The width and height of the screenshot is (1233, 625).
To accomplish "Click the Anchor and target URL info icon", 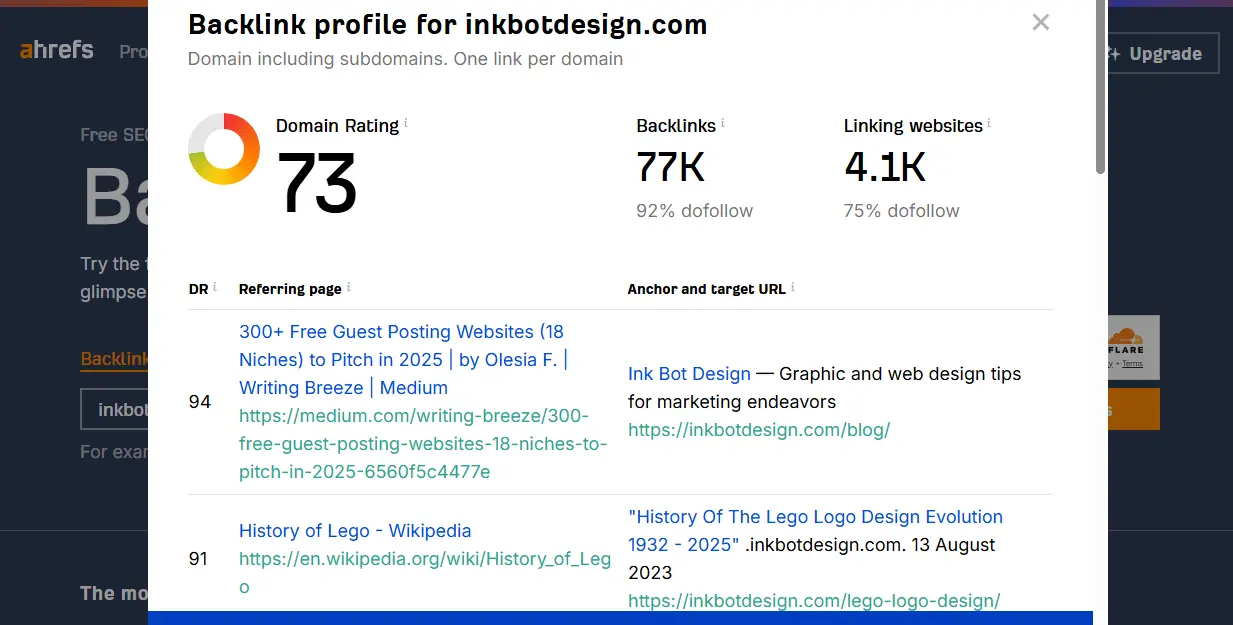I will coord(793,287).
